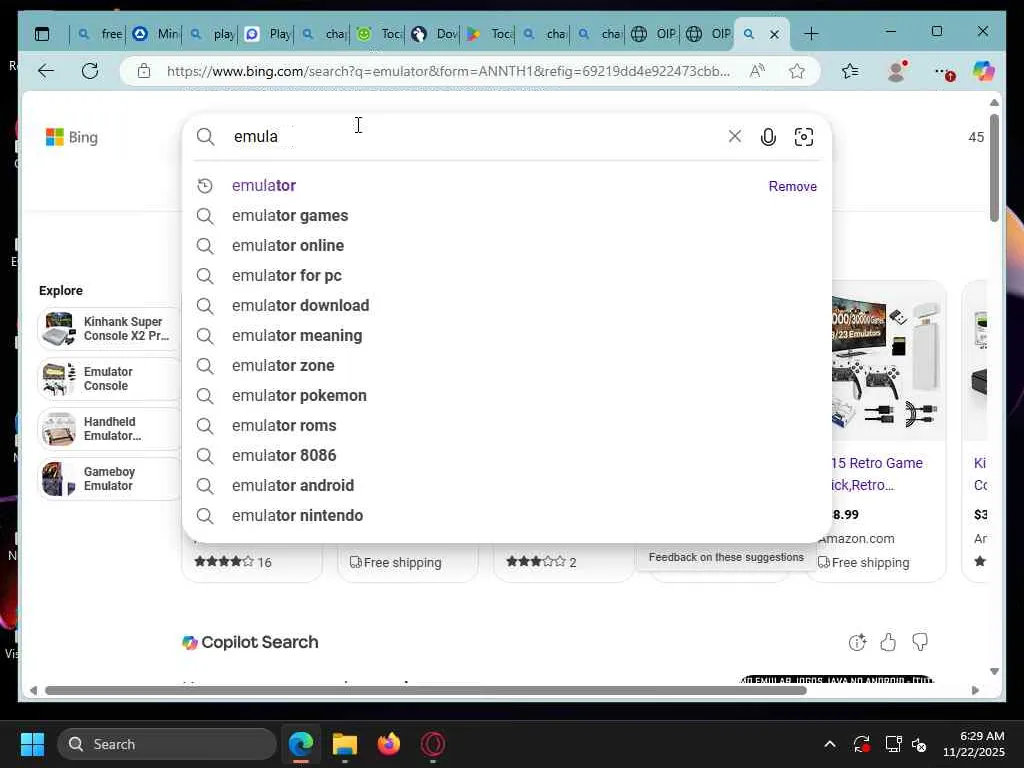1024x768 pixels.
Task: Add page to favorites star icon
Action: pos(797,71)
